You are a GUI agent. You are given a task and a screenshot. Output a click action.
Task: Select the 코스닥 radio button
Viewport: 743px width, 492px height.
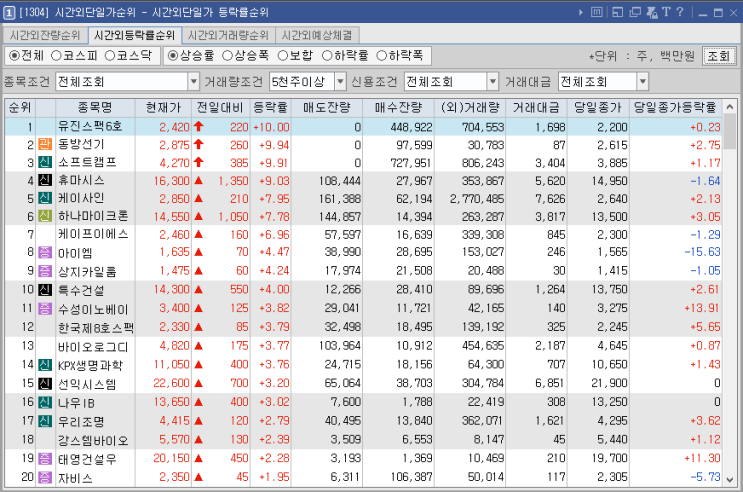coord(110,56)
